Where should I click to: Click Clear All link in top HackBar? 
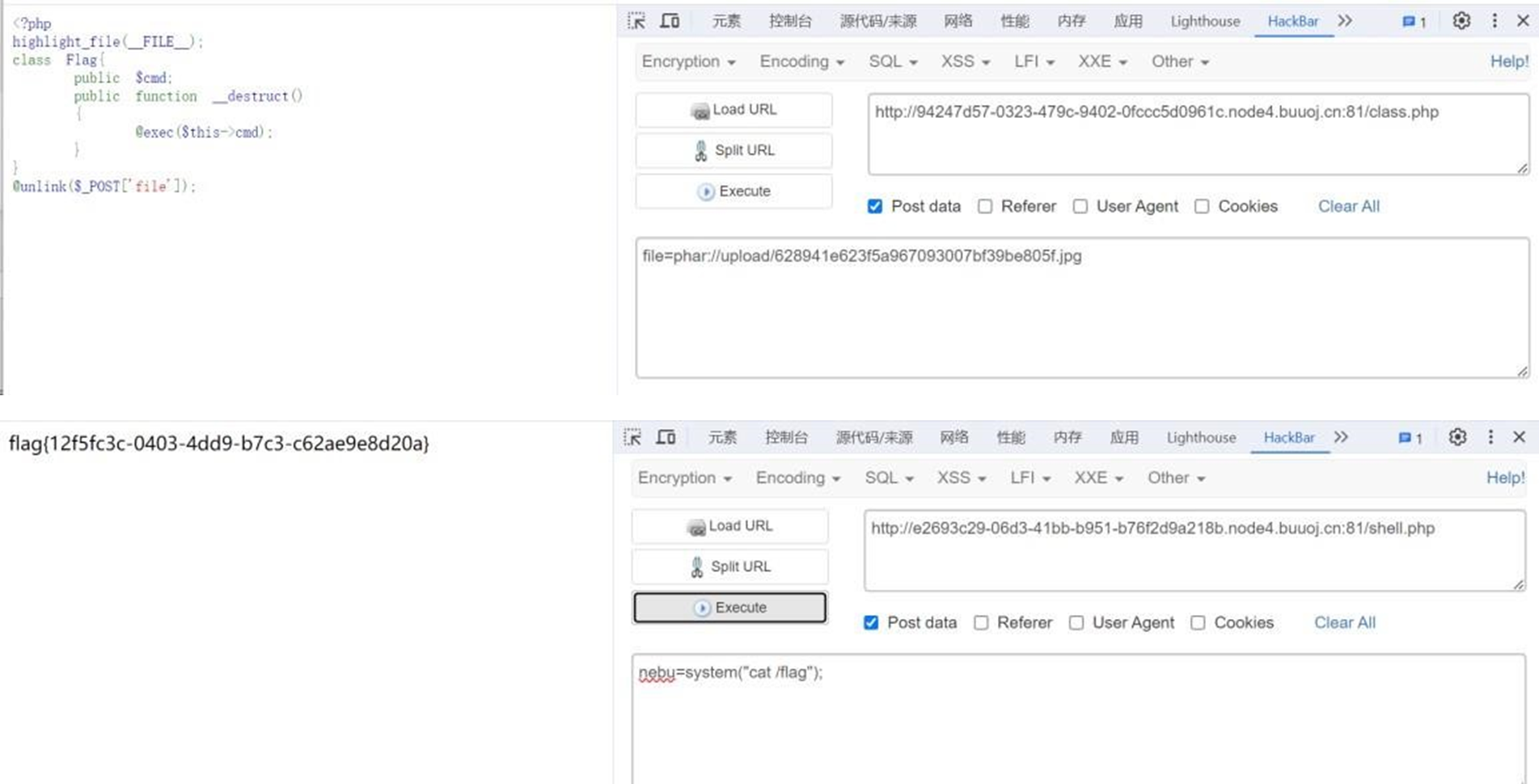[x=1348, y=207]
